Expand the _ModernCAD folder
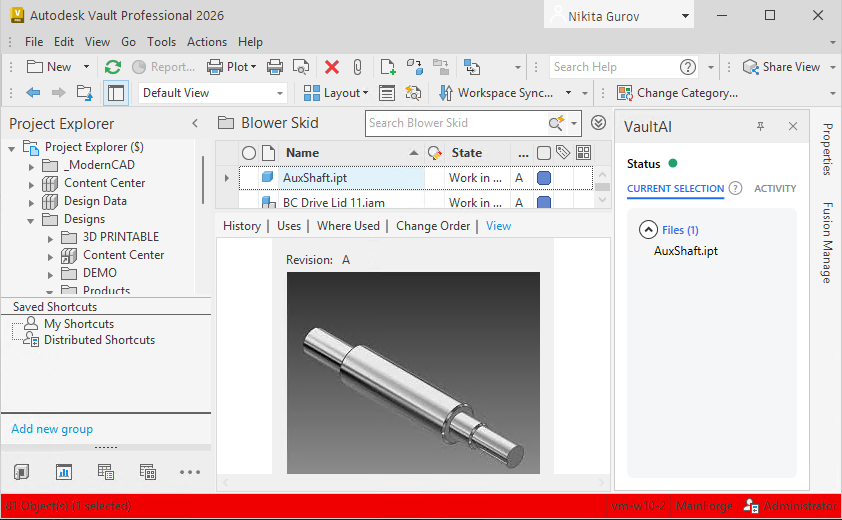 point(31,167)
